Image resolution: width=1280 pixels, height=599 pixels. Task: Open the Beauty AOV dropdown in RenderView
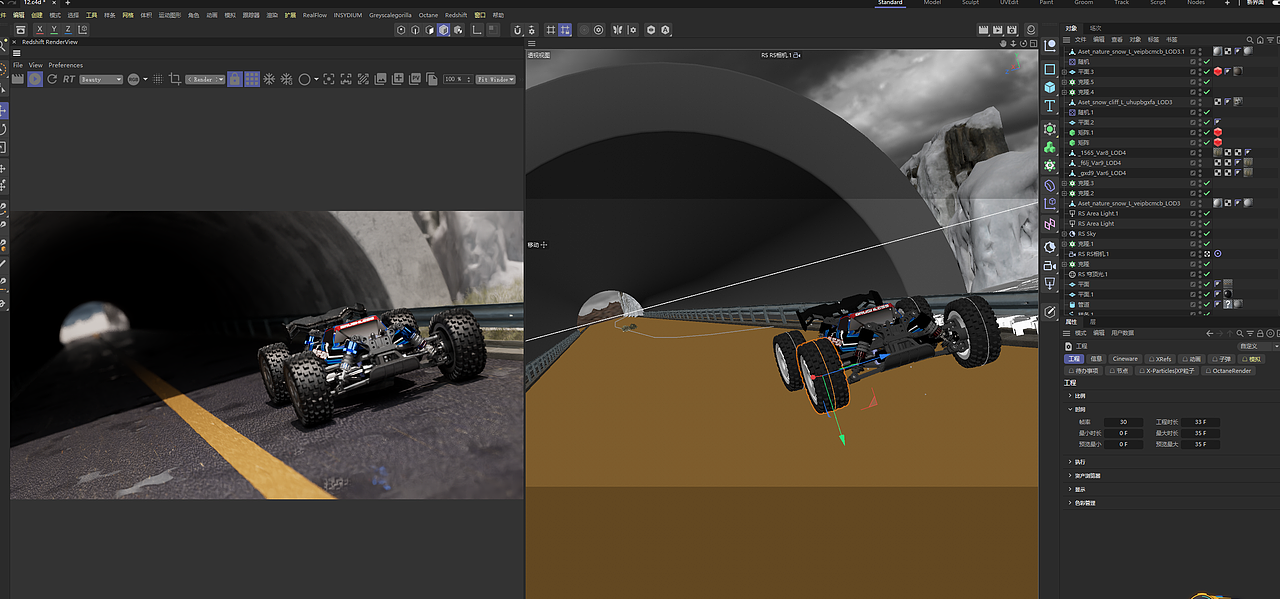point(102,79)
